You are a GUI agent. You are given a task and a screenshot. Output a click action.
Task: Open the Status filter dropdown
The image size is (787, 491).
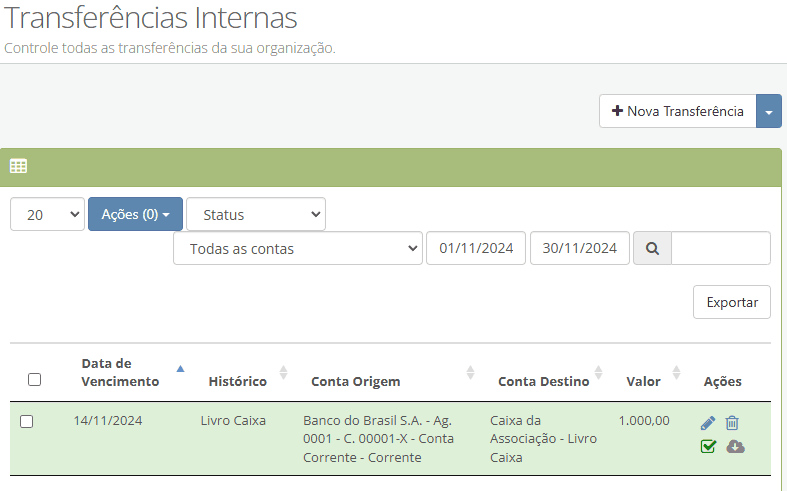click(256, 214)
